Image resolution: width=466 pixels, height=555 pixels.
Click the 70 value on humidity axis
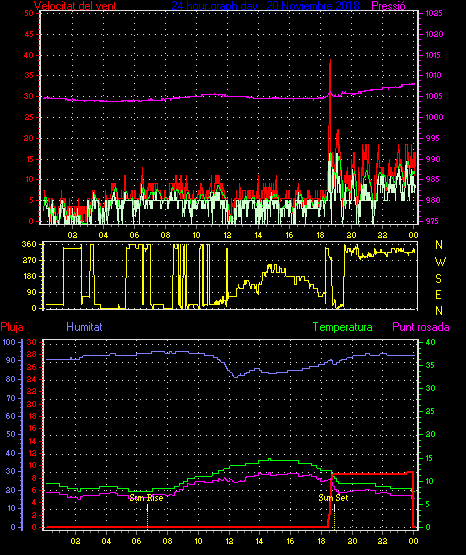11,398
